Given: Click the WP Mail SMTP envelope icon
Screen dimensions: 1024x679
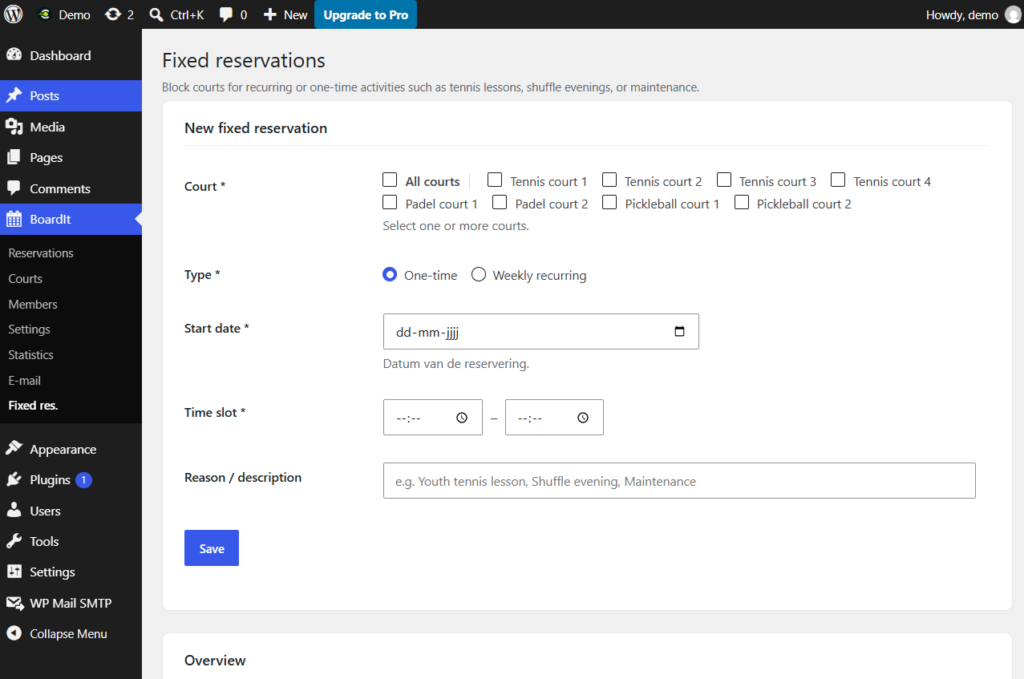Looking at the screenshot, I should [x=14, y=603].
